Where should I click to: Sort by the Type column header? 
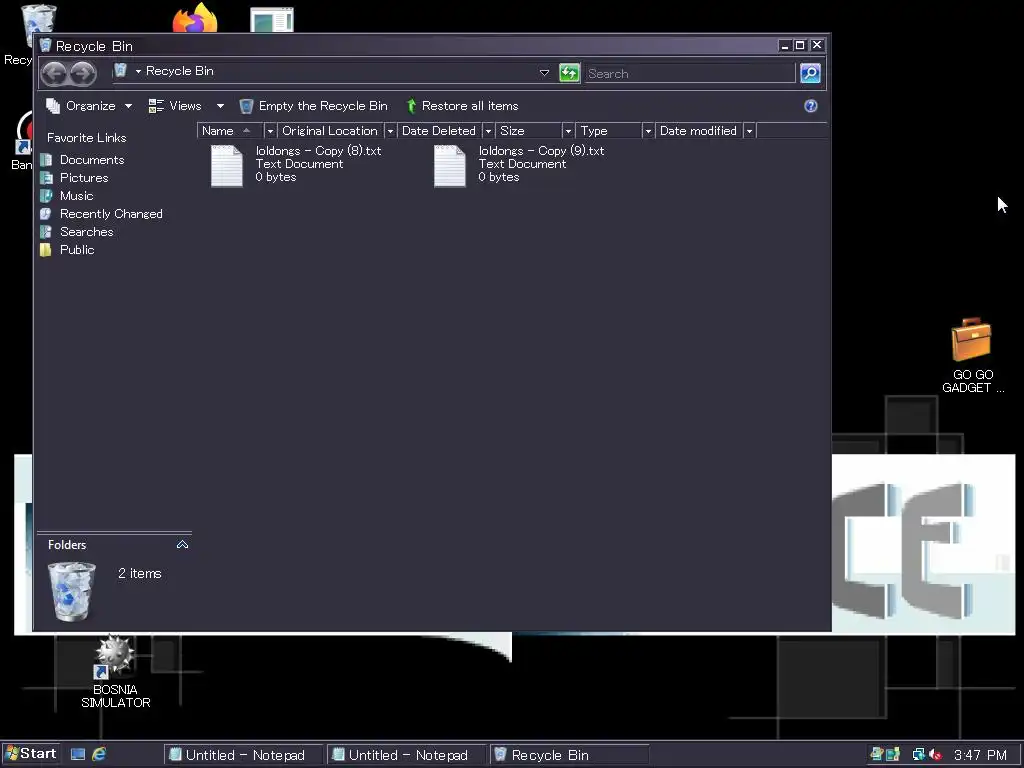pos(609,131)
